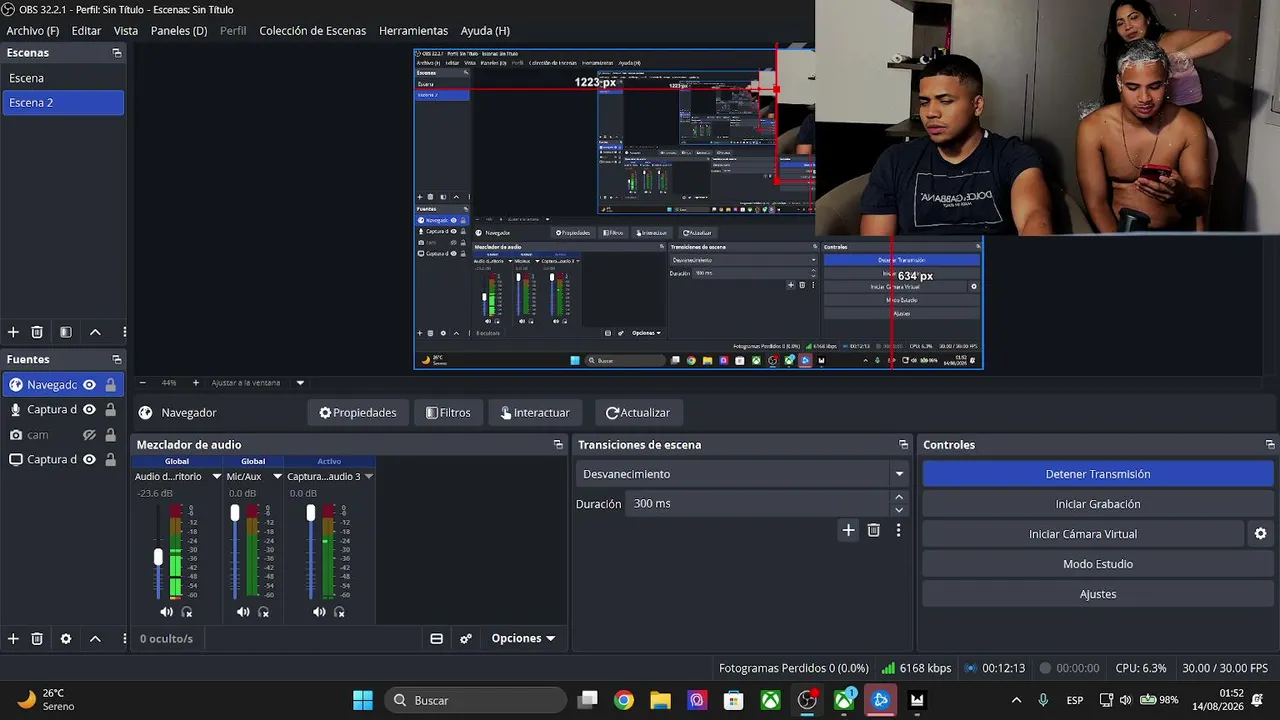This screenshot has height=720, width=1280.
Task: Increase transition duration with the up arrow
Action: point(899,497)
